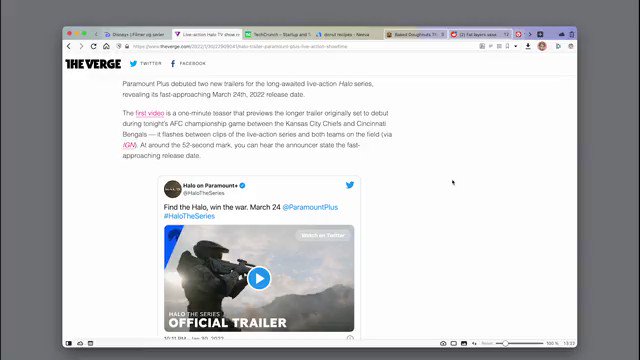The image size is (640, 360).
Task: Open the home page icon
Action: [x=106, y=47]
